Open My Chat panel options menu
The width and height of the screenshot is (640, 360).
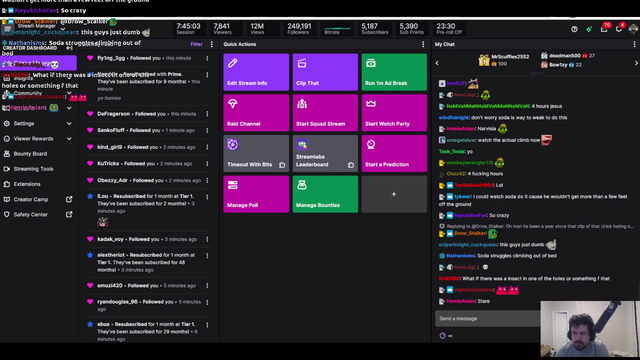pos(634,44)
